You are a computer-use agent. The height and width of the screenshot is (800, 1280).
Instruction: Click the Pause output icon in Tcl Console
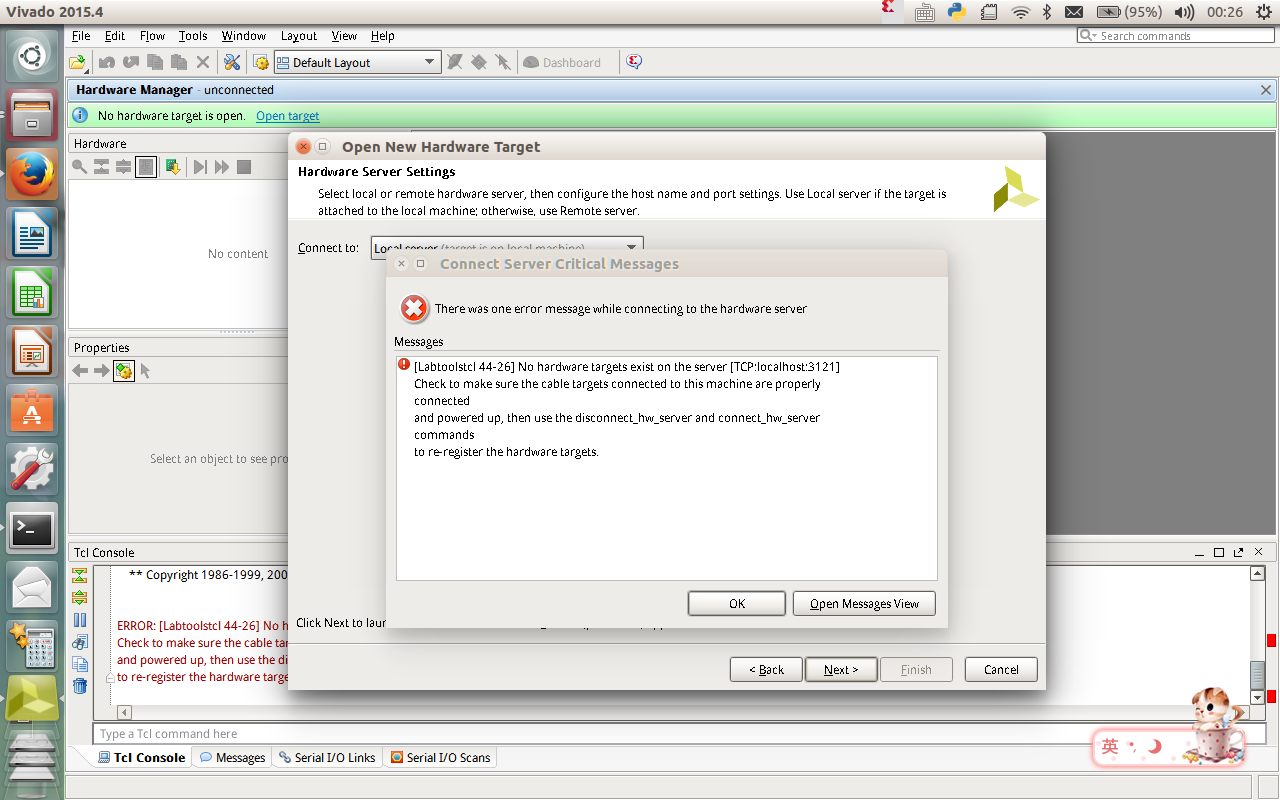(80, 620)
